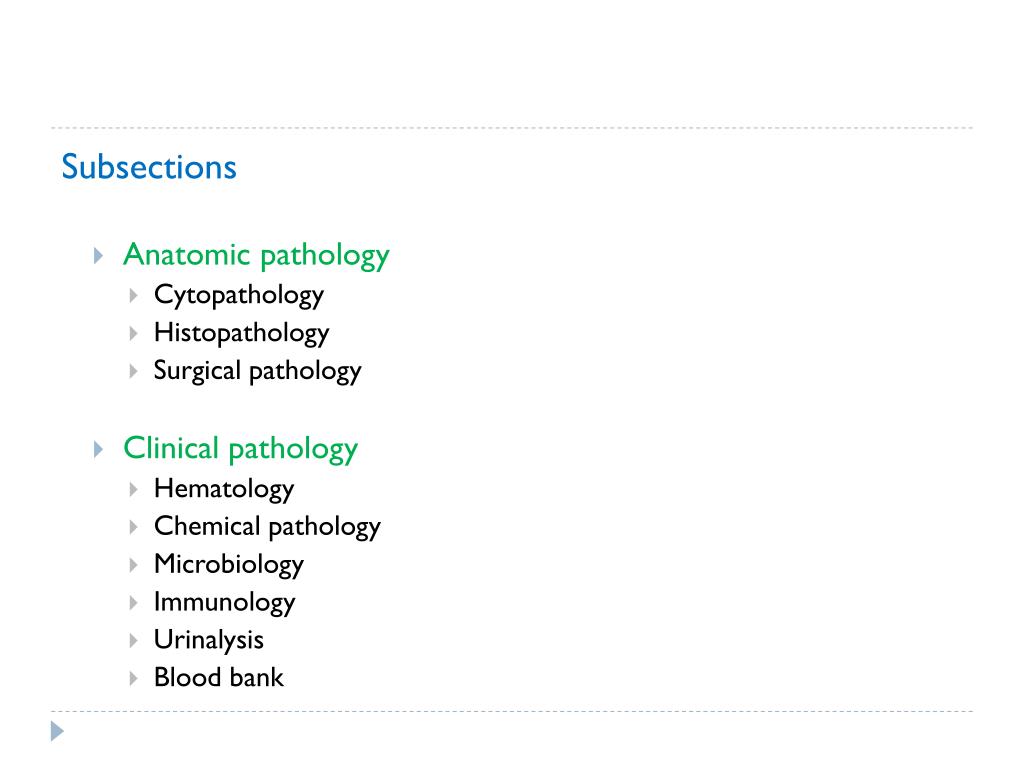The image size is (1024, 768).
Task: Click the Blood bank list item text
Action: coord(219,677)
